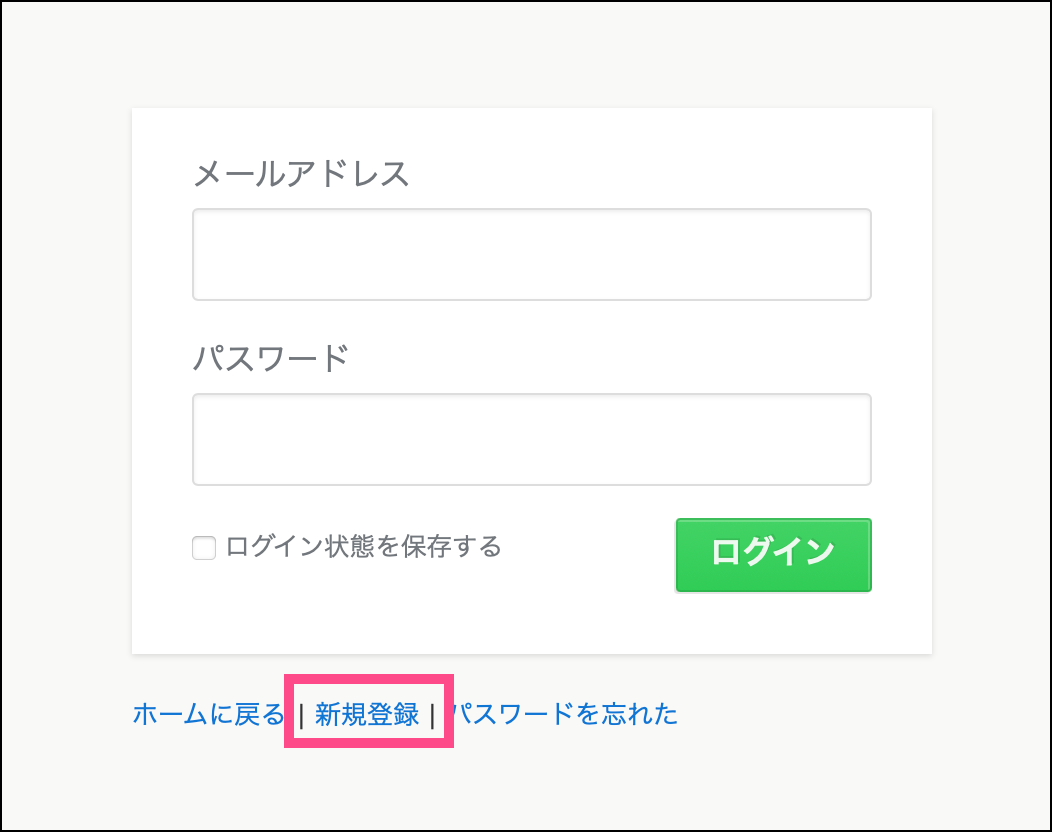Select the password entry box
Screen dimensions: 1052x832
531,440
